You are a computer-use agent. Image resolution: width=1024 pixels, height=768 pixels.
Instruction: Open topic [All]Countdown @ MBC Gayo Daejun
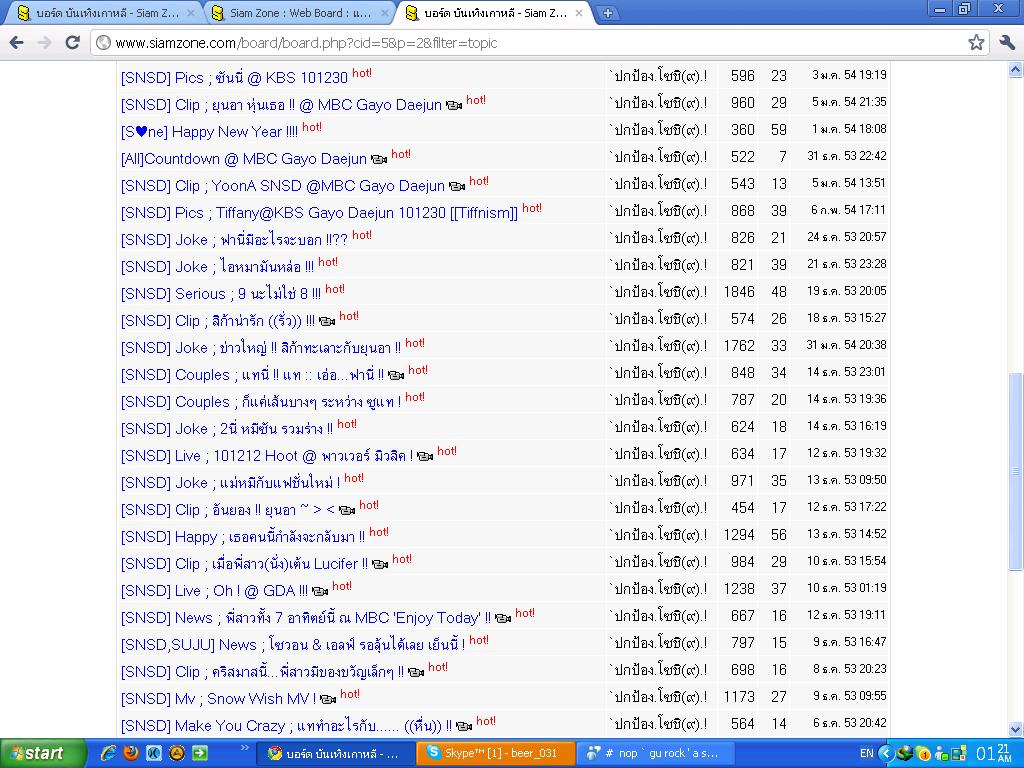pyautogui.click(x=244, y=159)
